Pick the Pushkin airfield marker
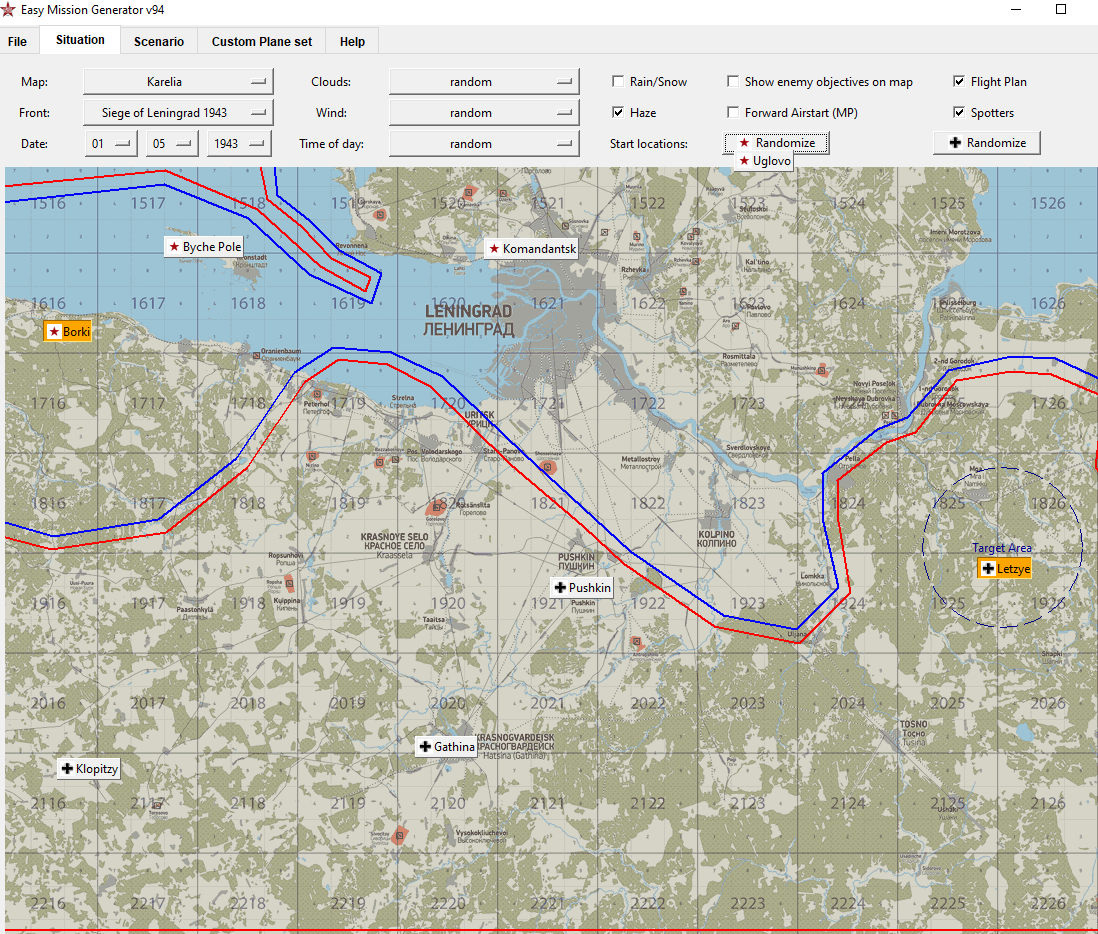This screenshot has width=1098, height=934. (581, 587)
